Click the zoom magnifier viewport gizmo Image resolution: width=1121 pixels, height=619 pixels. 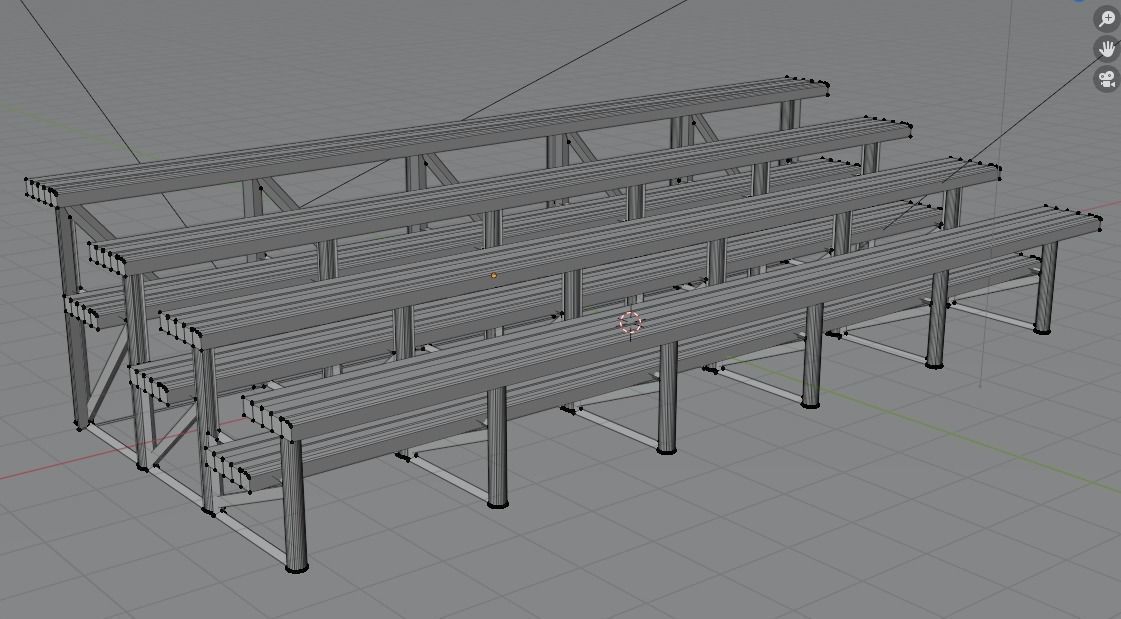pyautogui.click(x=1107, y=19)
